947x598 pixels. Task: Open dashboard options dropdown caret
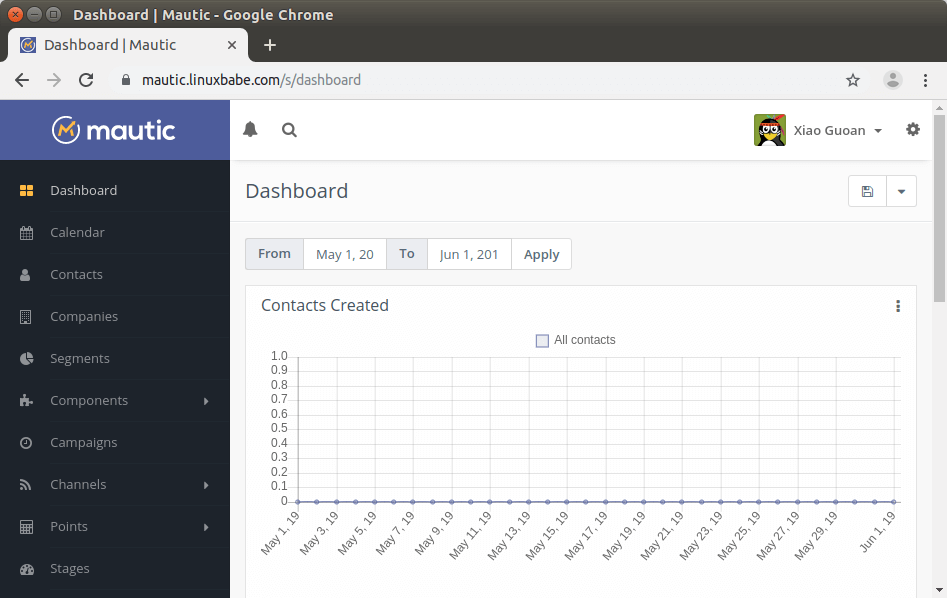901,192
